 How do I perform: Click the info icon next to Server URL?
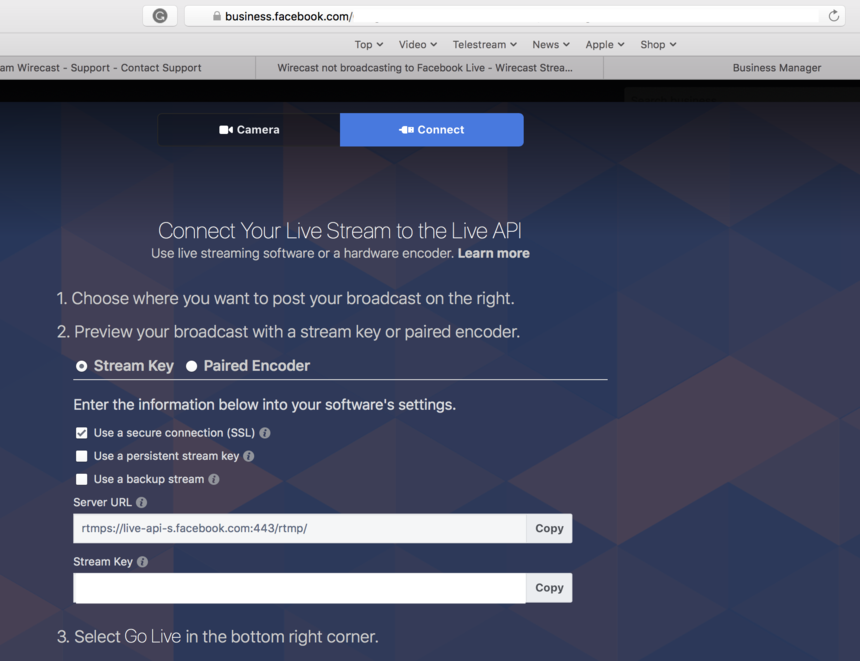(x=142, y=502)
